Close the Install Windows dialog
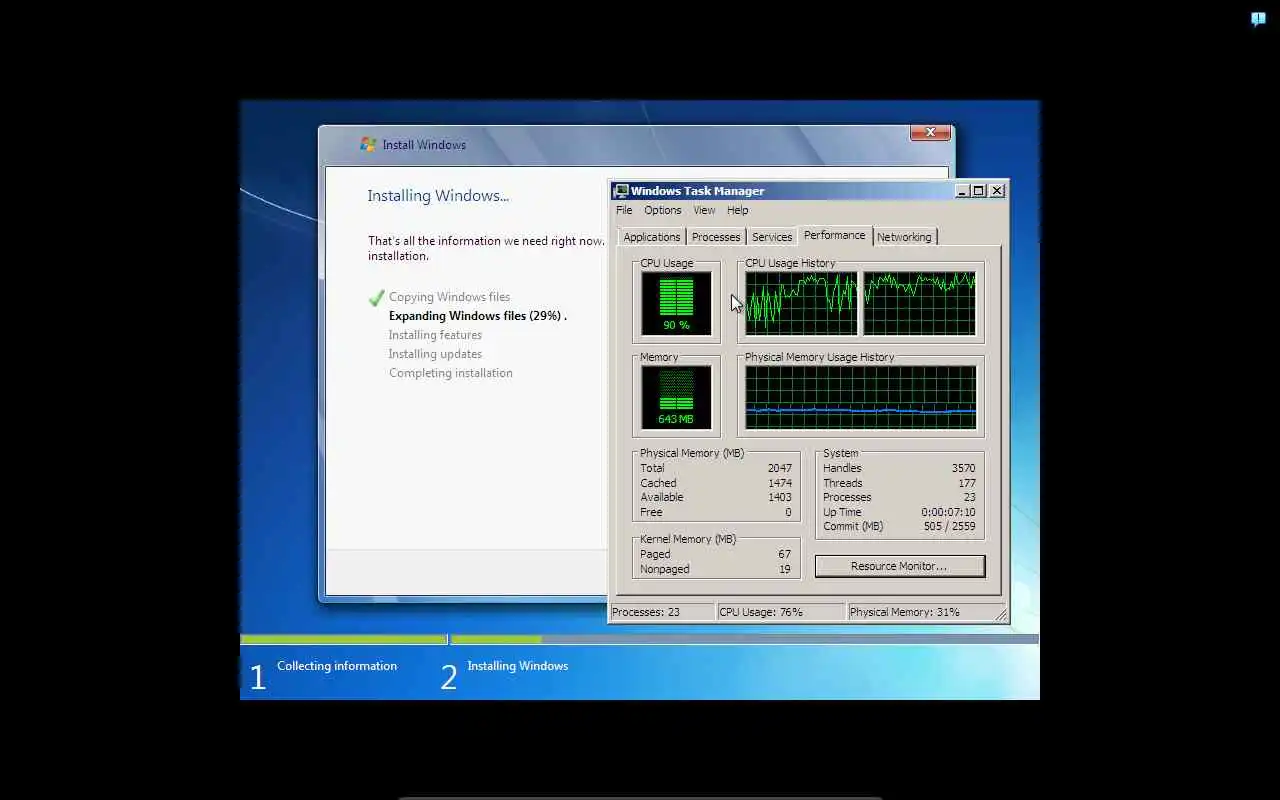 (x=930, y=132)
